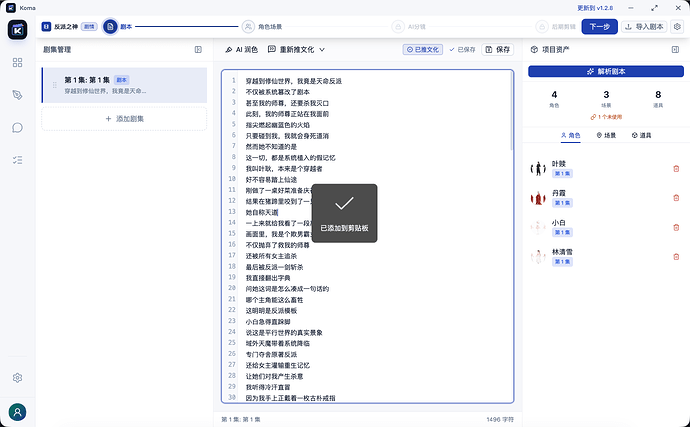Select the pen tool icon in sidebar
This screenshot has height=427, width=690.
[17, 95]
